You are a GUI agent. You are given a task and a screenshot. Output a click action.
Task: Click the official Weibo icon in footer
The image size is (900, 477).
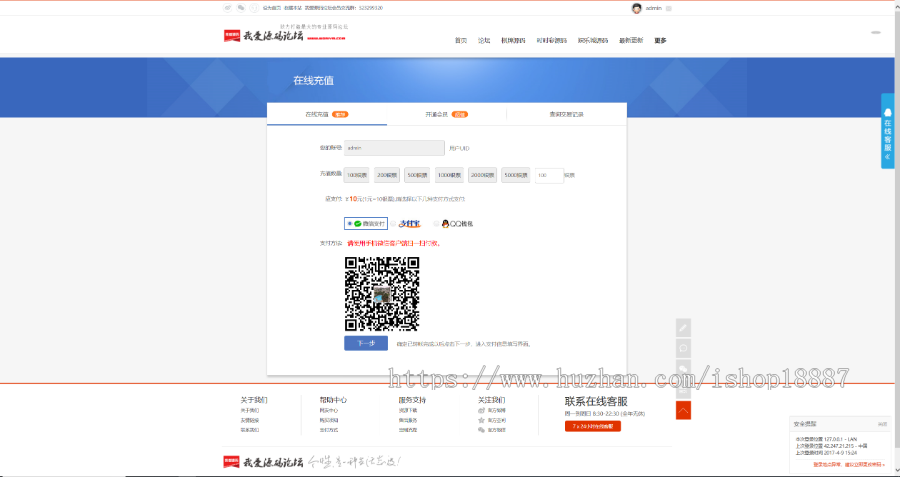(x=481, y=410)
